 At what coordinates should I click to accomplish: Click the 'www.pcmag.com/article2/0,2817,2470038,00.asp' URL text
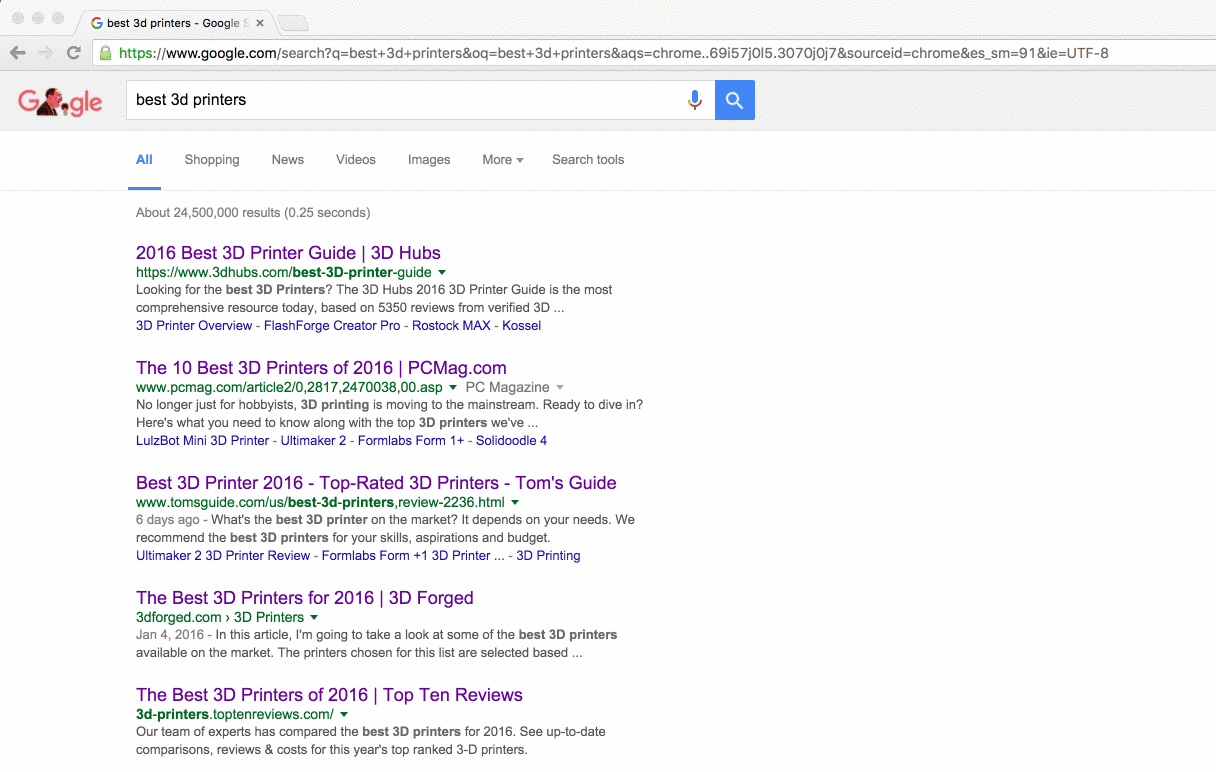[x=289, y=387]
